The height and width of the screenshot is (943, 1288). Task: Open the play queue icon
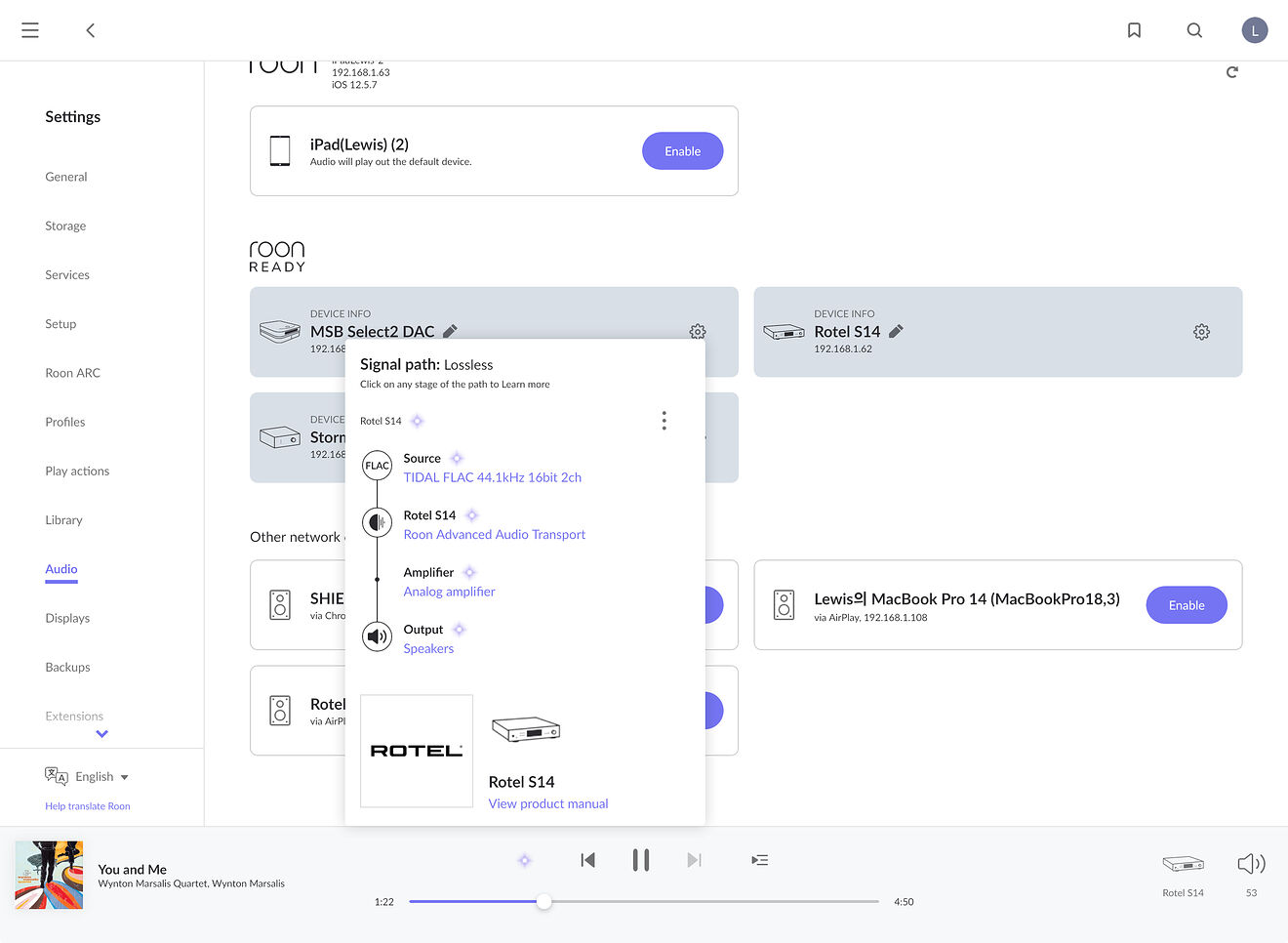tap(760, 860)
